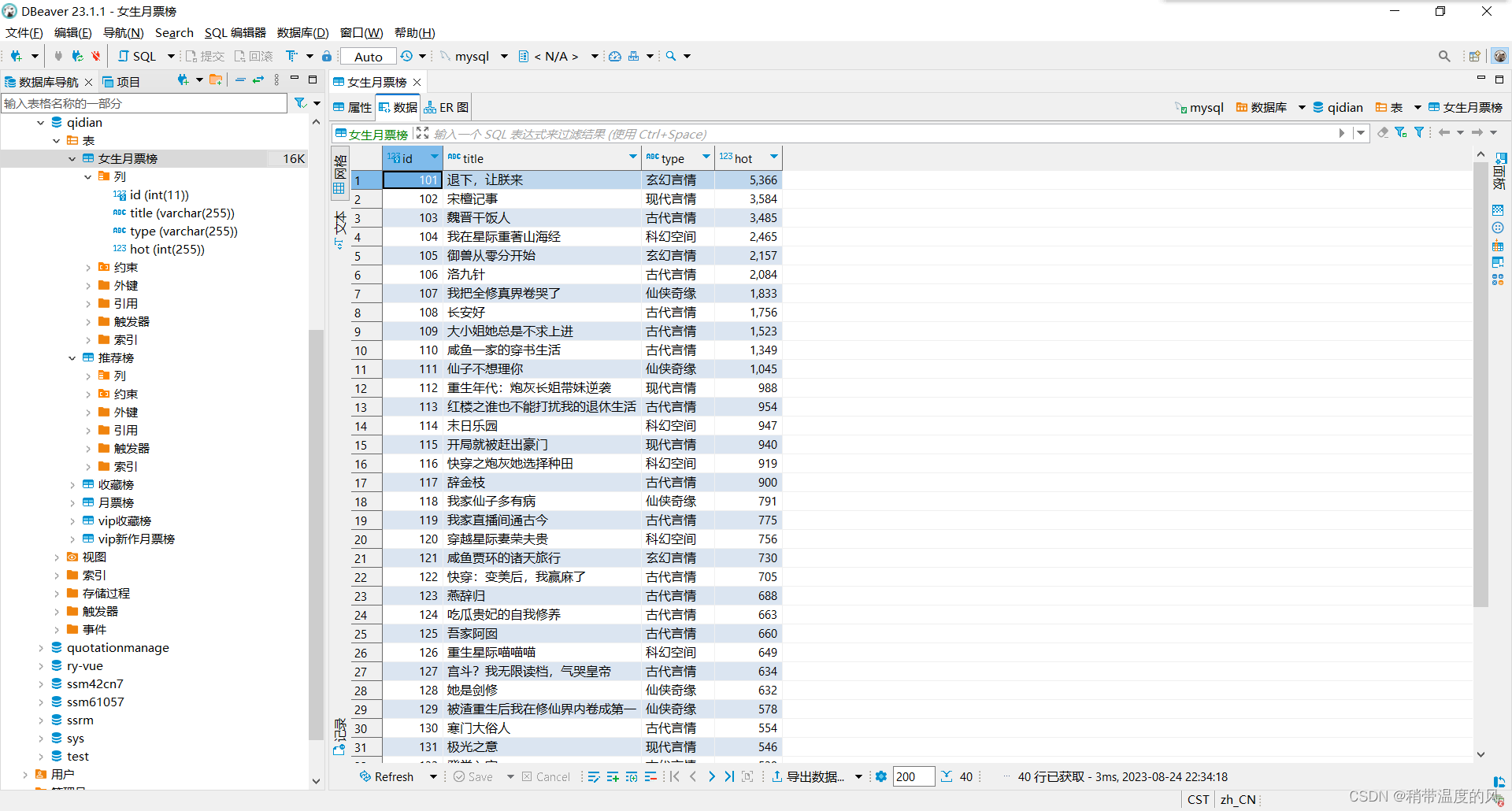1512x811 pixels.
Task: Click the transaction log clock icon
Action: 406,56
